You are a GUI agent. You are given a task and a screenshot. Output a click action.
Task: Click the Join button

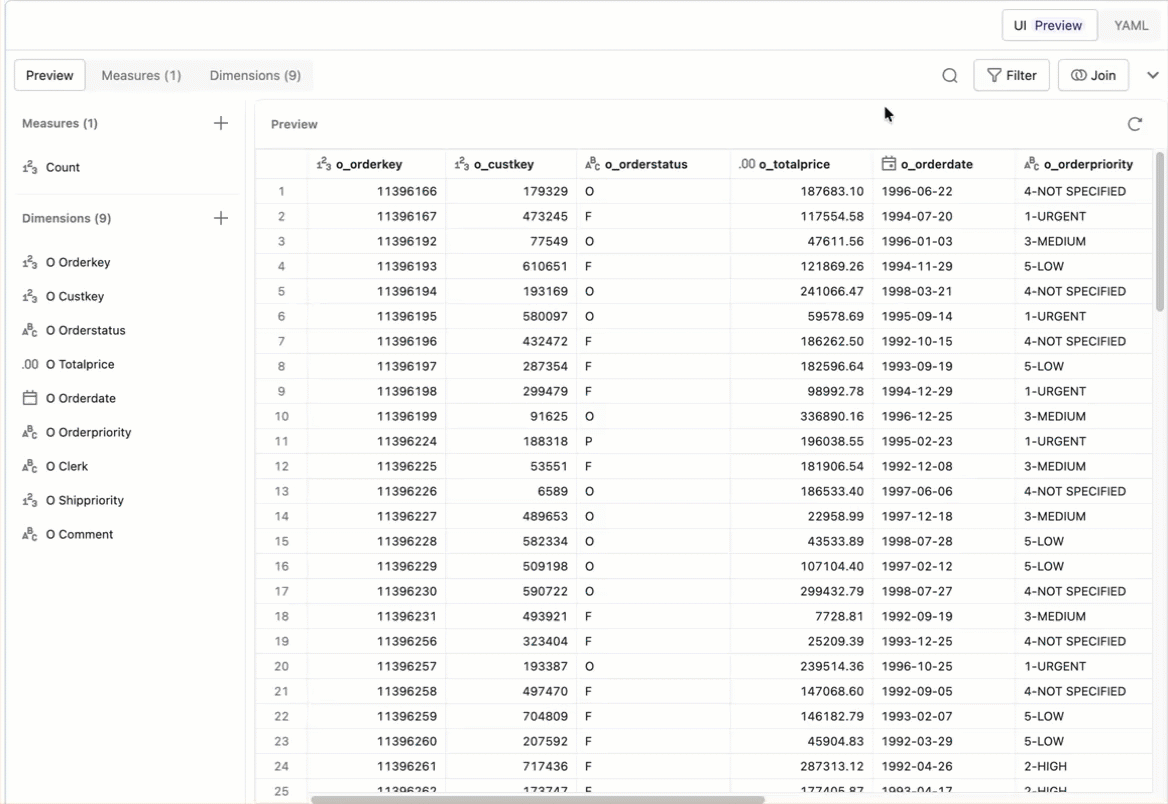[1093, 75]
